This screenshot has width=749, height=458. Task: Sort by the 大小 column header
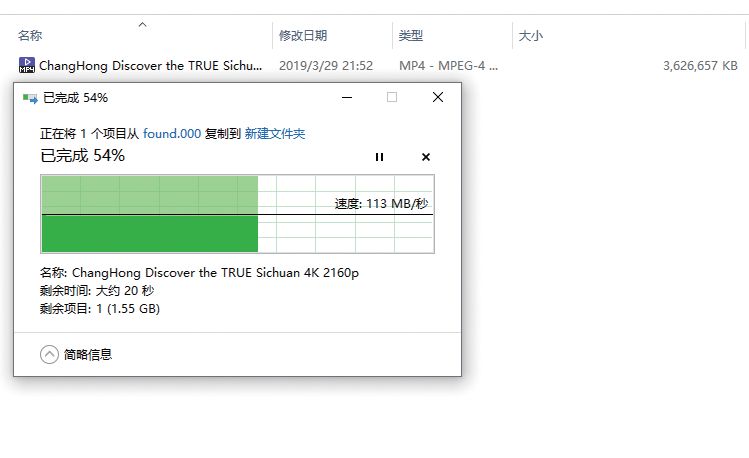pyautogui.click(x=530, y=35)
